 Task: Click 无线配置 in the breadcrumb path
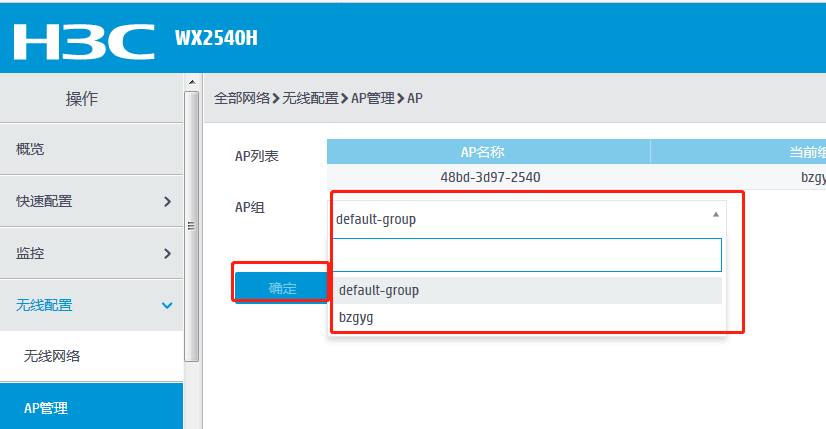[310, 98]
